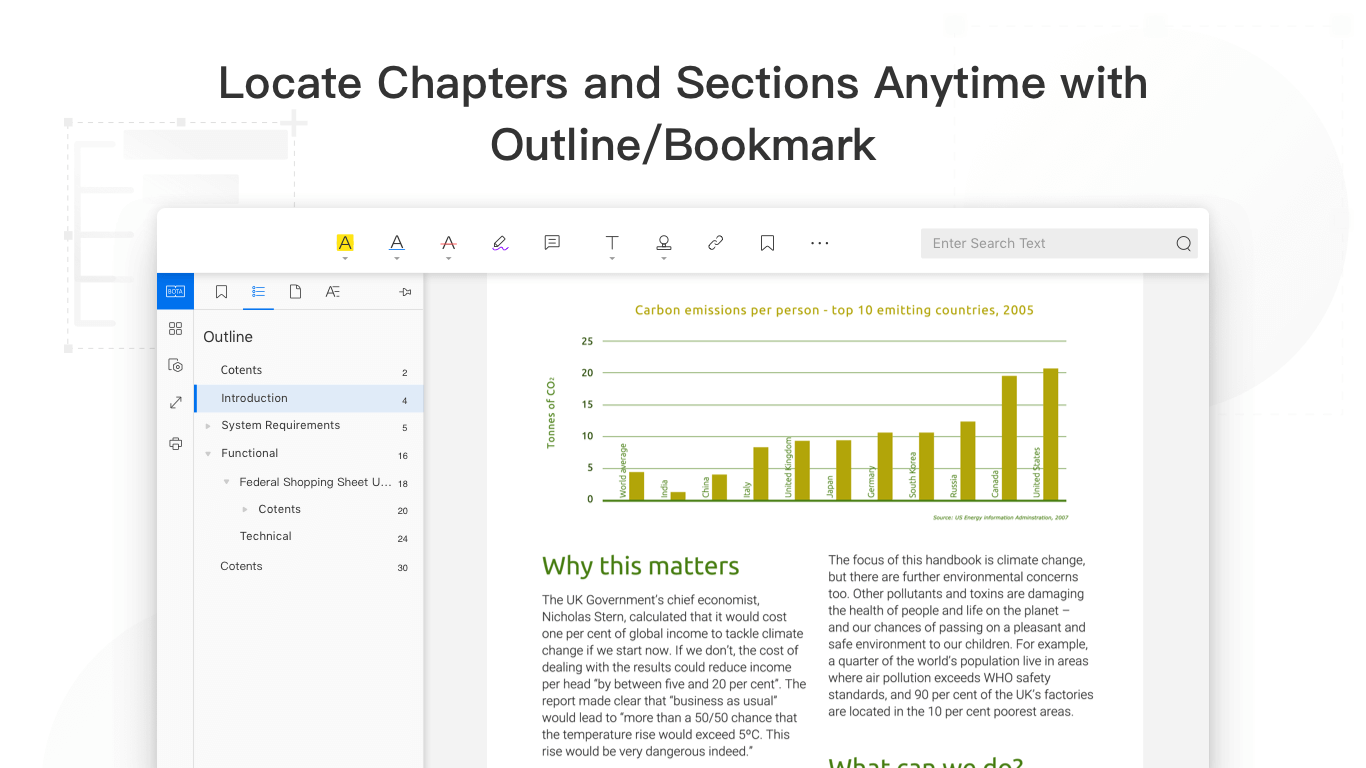This screenshot has height=768, width=1366.
Task: Add a bookmark from the top toolbar
Action: pyautogui.click(x=768, y=243)
